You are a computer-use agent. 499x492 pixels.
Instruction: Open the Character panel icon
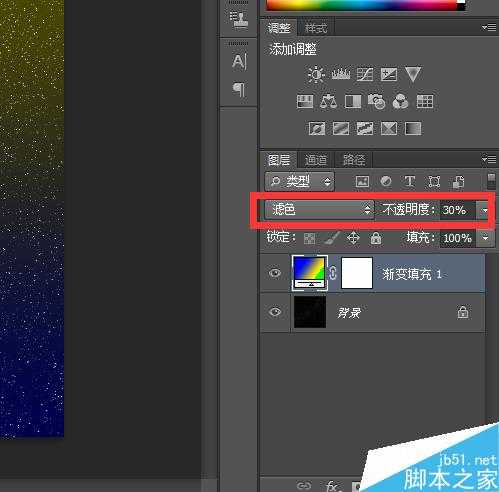pyautogui.click(x=239, y=62)
